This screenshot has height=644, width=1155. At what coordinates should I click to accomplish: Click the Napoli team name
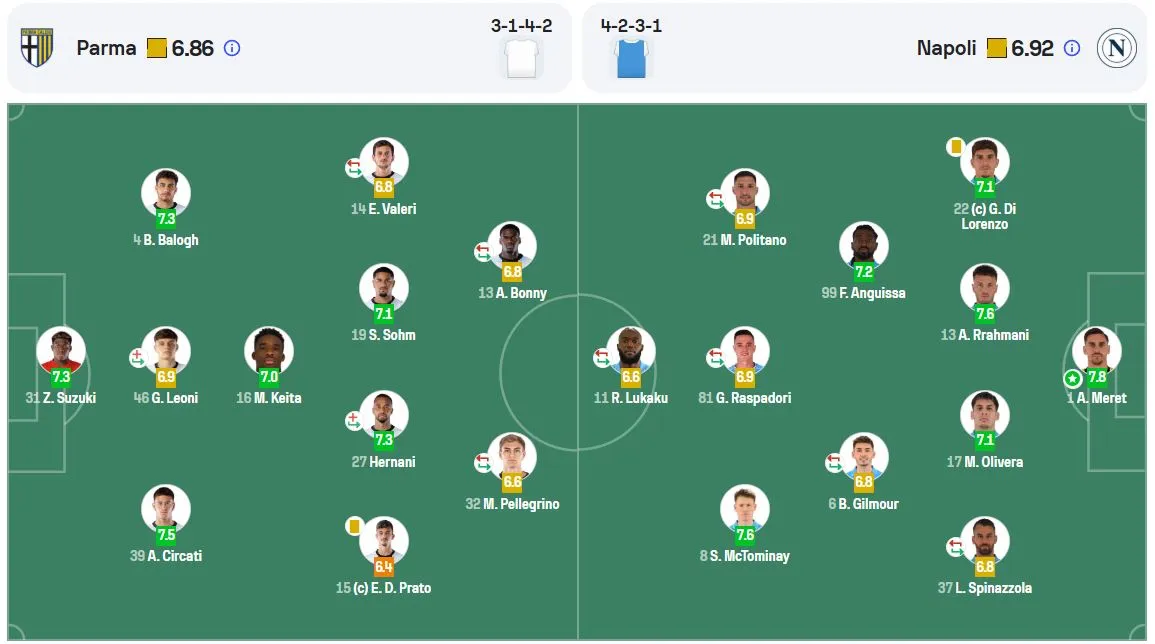[946, 48]
